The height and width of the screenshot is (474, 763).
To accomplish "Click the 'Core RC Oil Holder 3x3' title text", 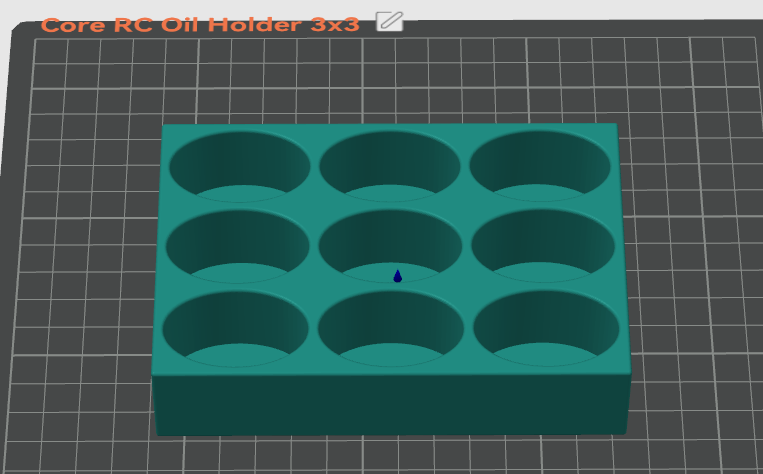I will point(199,24).
